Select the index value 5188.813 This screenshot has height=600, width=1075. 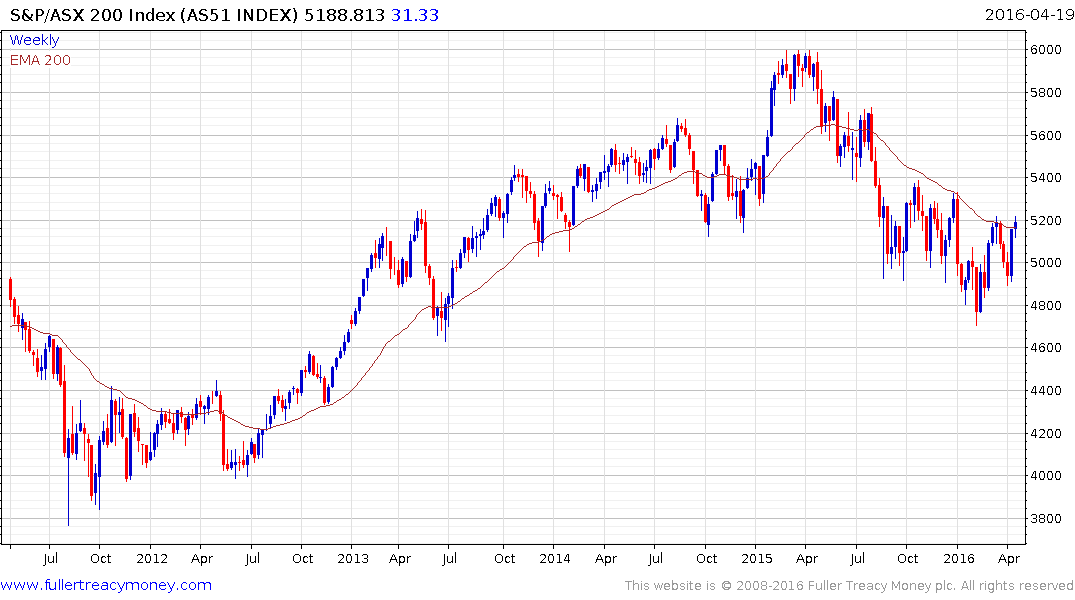[344, 15]
